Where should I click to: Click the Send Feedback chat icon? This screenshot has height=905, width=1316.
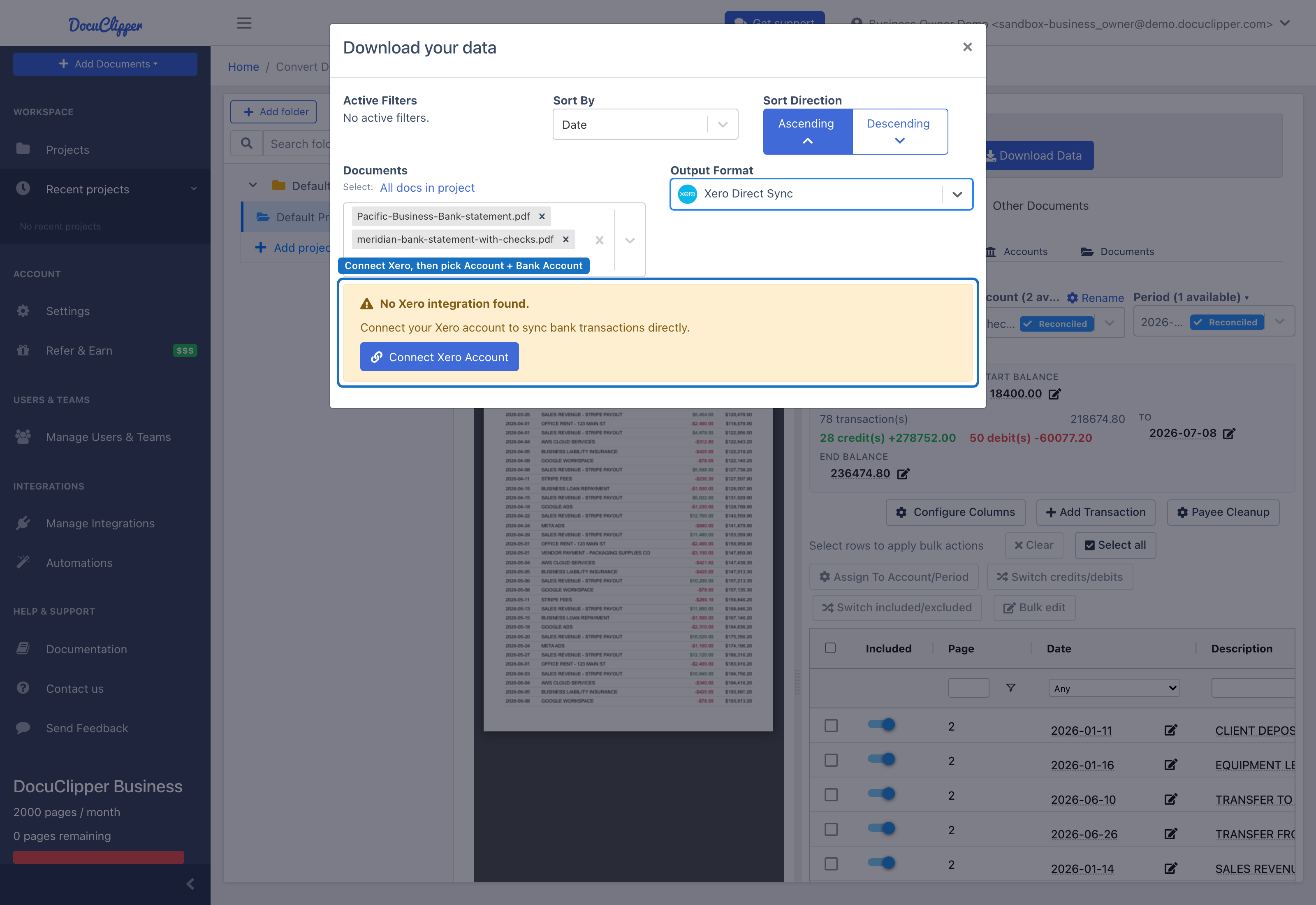[x=23, y=728]
